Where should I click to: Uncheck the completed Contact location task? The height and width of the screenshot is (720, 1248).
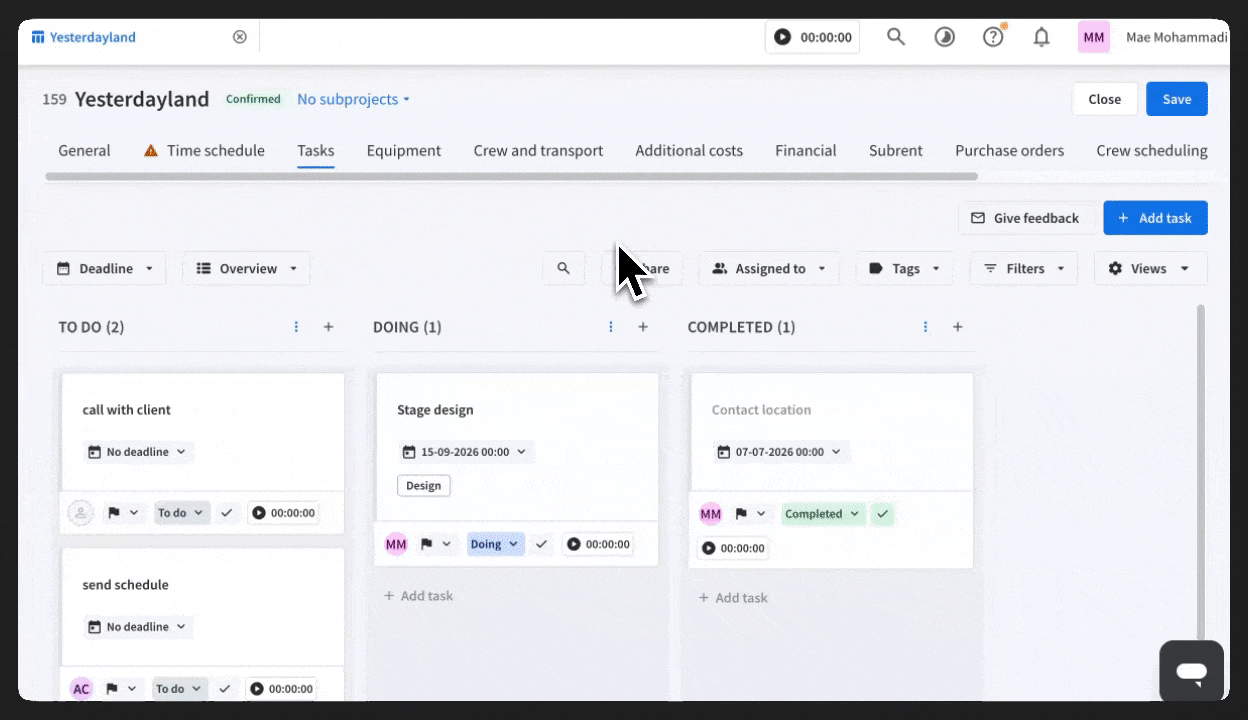(x=882, y=514)
